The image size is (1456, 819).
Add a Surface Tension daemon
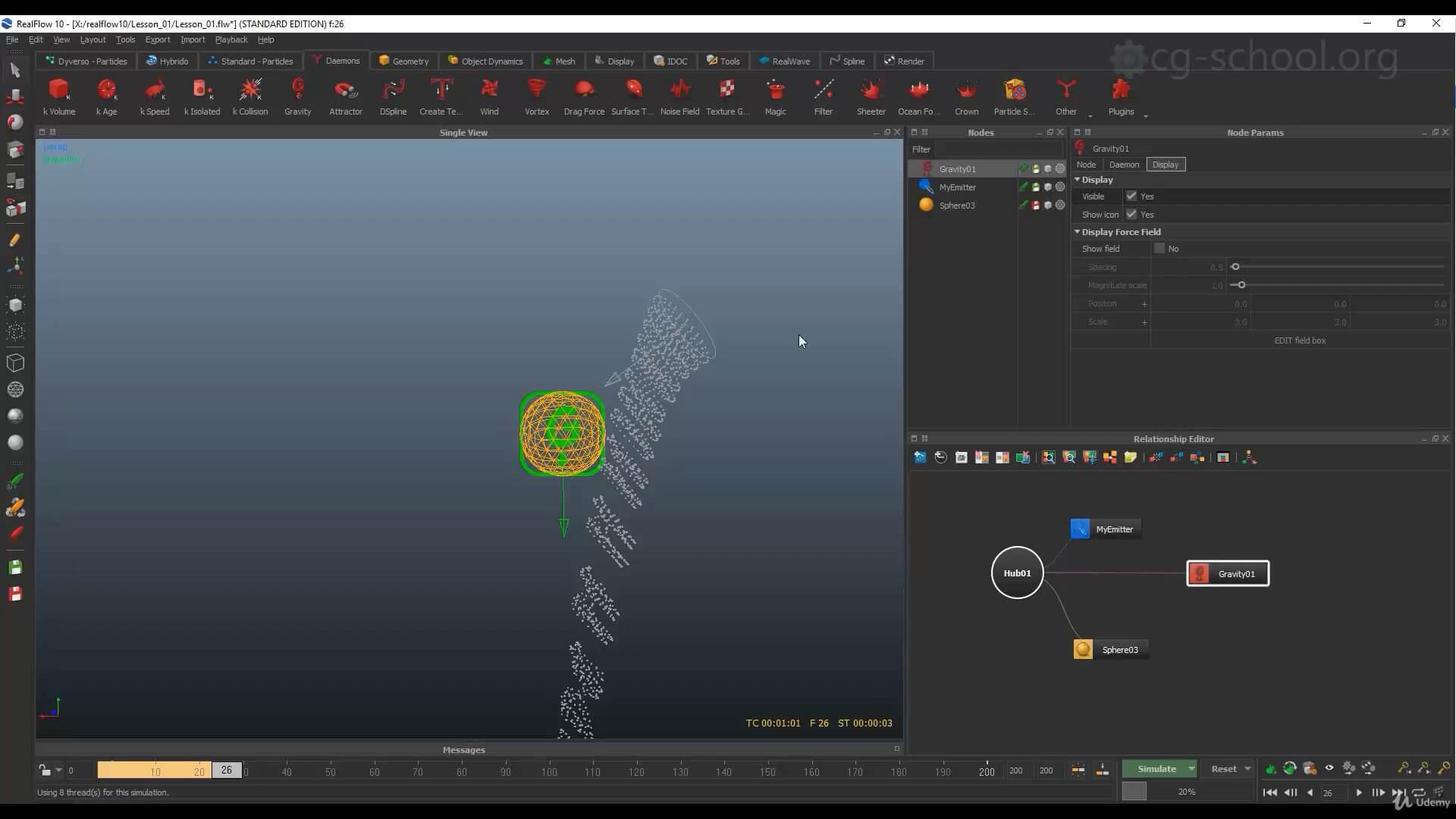[632, 96]
